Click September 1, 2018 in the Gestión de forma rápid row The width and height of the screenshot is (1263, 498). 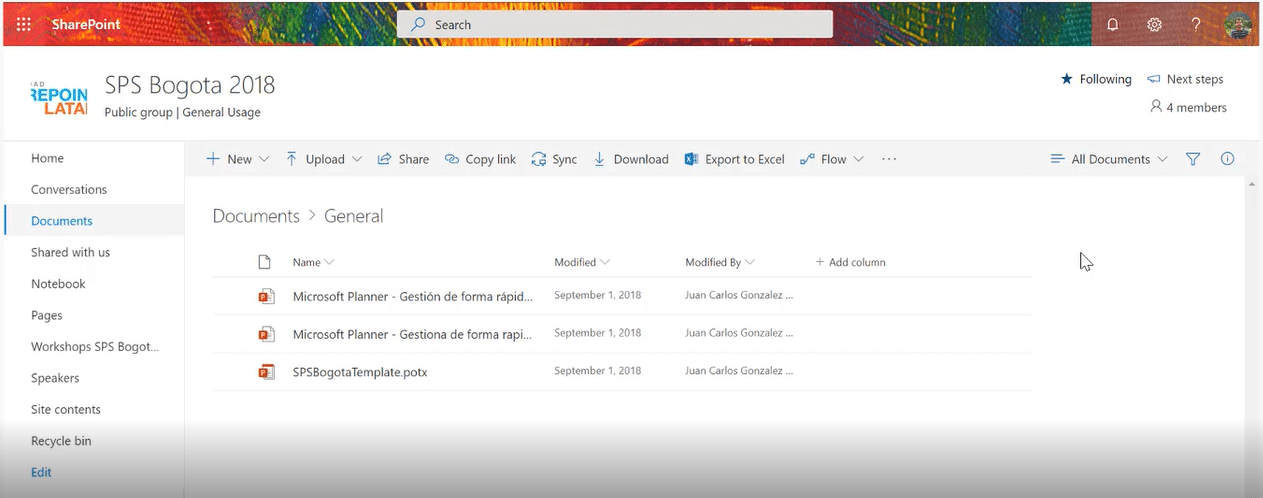click(x=598, y=295)
